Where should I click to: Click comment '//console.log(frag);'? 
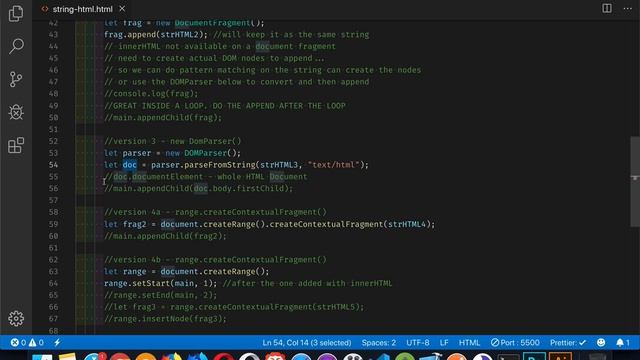point(151,94)
